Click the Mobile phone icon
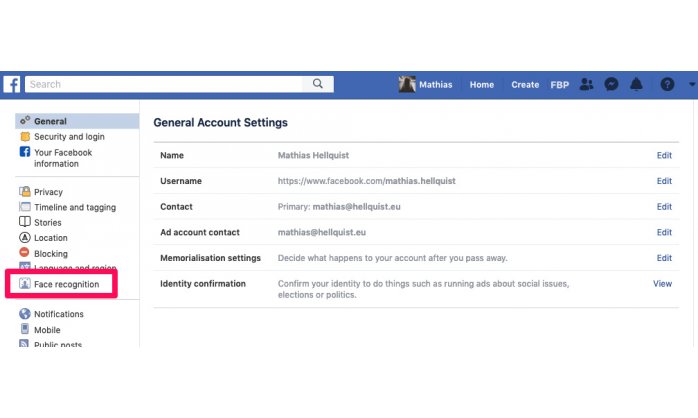The image size is (698, 418). click(25, 329)
